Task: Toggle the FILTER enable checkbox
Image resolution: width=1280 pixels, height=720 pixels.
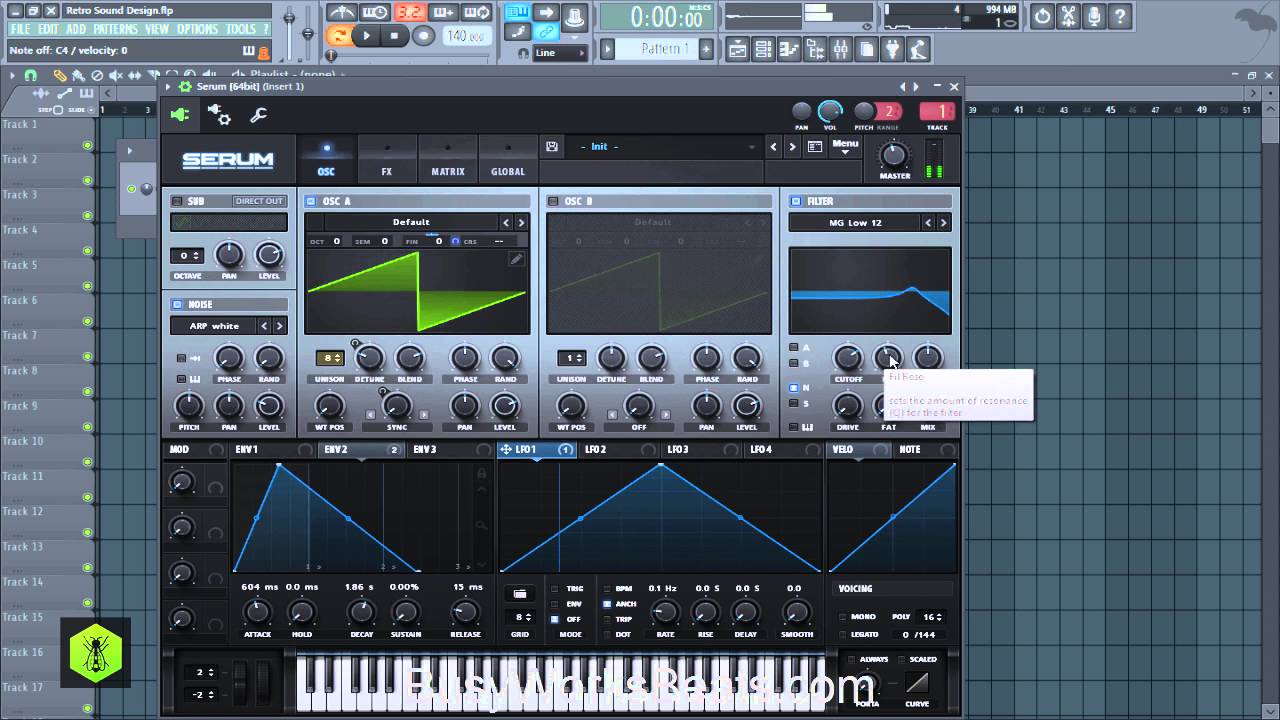Action: click(796, 201)
